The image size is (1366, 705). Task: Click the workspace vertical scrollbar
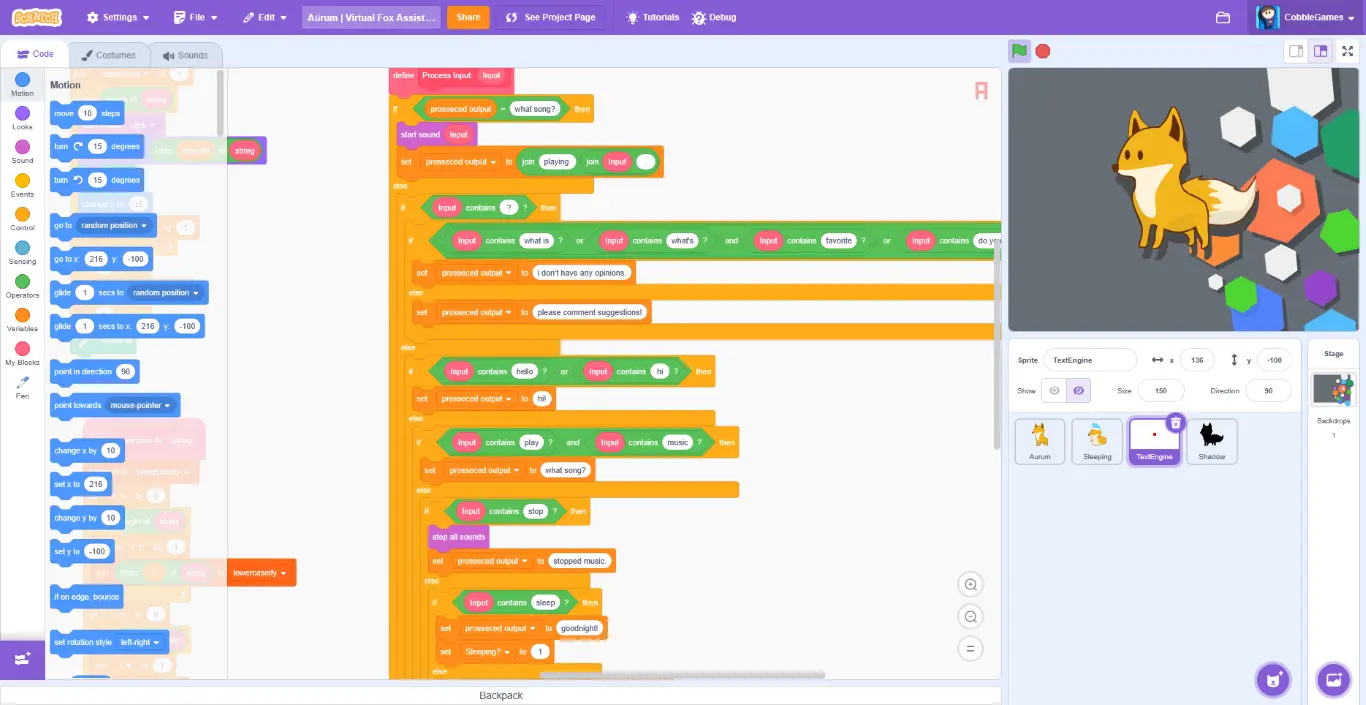996,346
